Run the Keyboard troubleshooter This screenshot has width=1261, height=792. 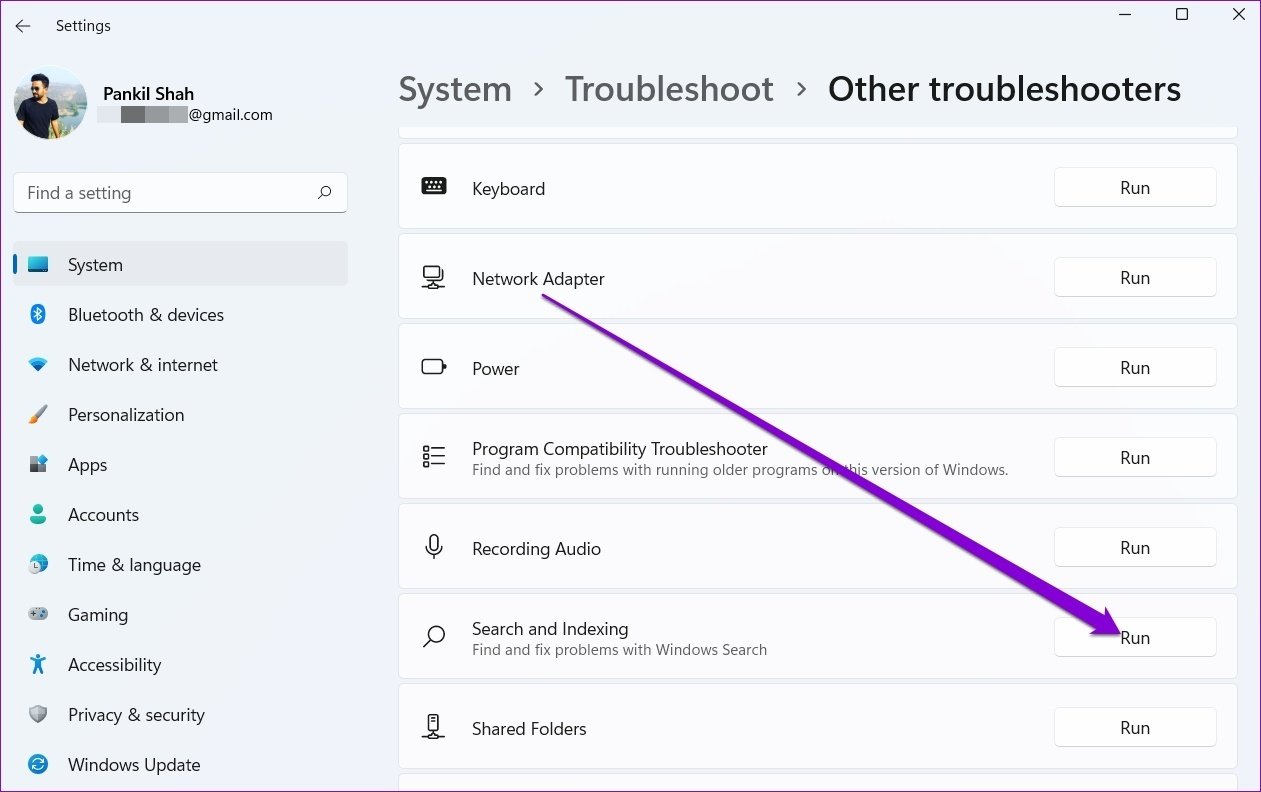pos(1135,188)
